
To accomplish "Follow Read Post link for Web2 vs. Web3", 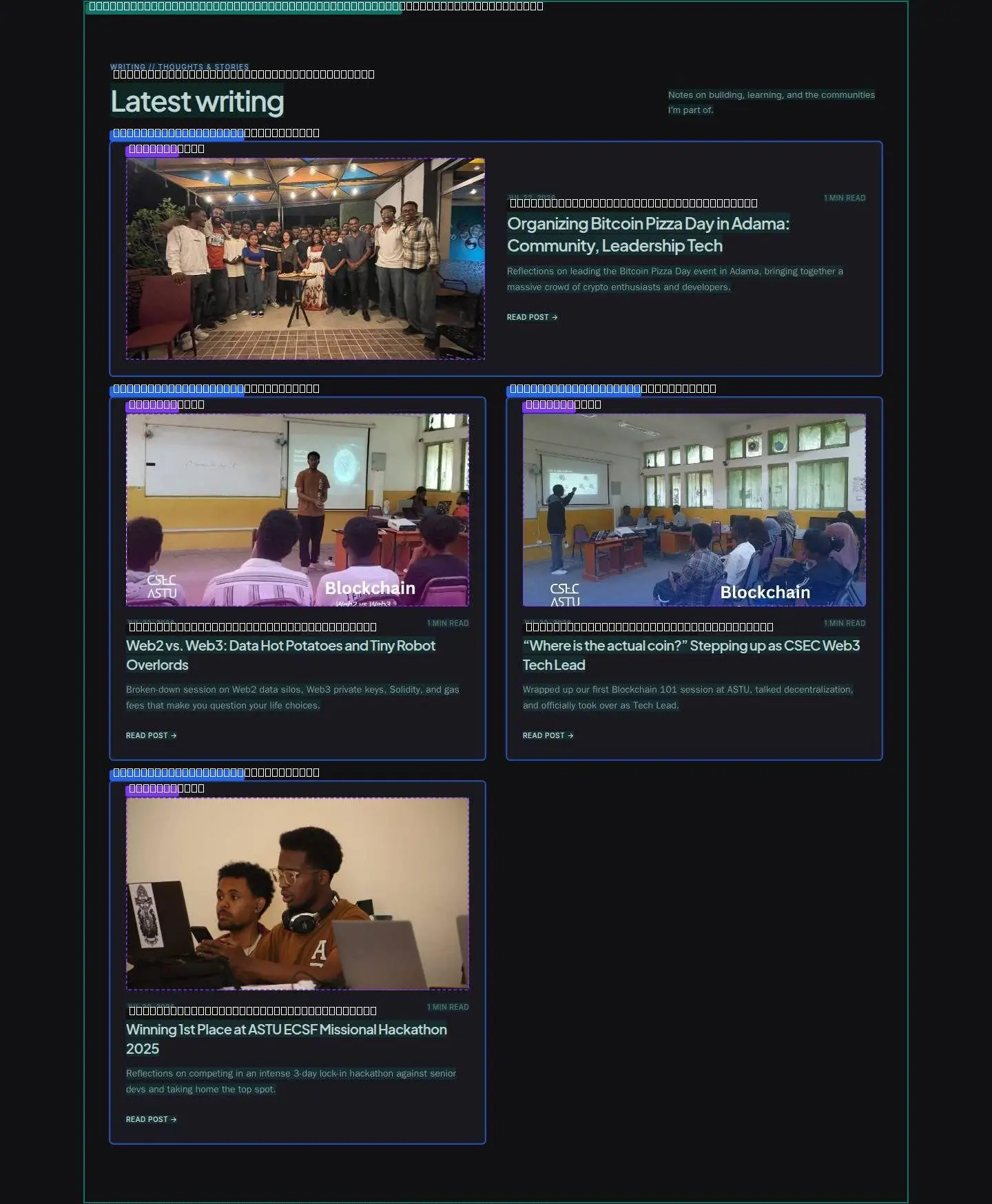I will point(152,735).
